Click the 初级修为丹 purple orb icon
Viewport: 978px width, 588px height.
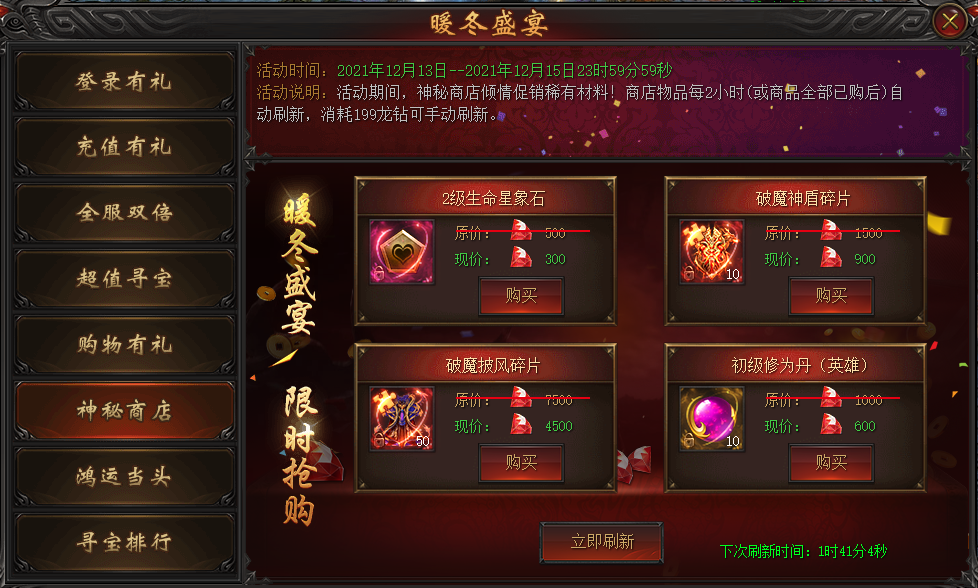coord(712,418)
